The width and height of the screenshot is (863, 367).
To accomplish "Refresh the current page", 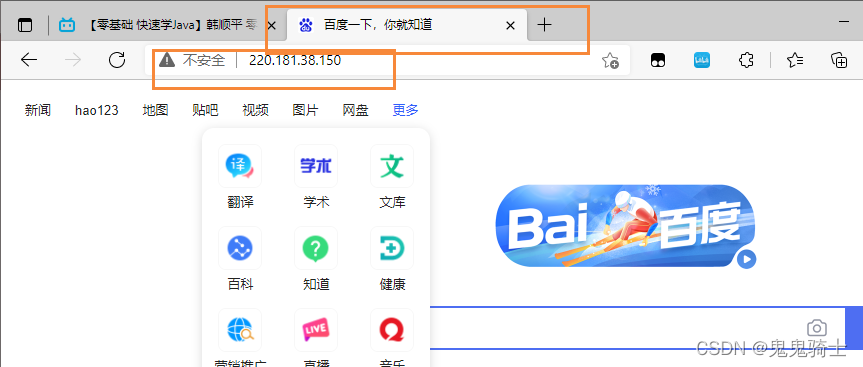I will tap(117, 60).
